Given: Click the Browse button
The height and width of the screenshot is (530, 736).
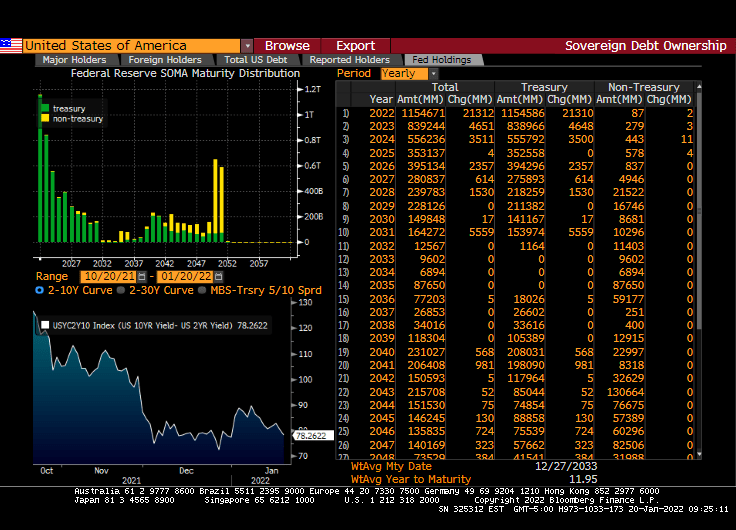Looking at the screenshot, I should tap(287, 45).
